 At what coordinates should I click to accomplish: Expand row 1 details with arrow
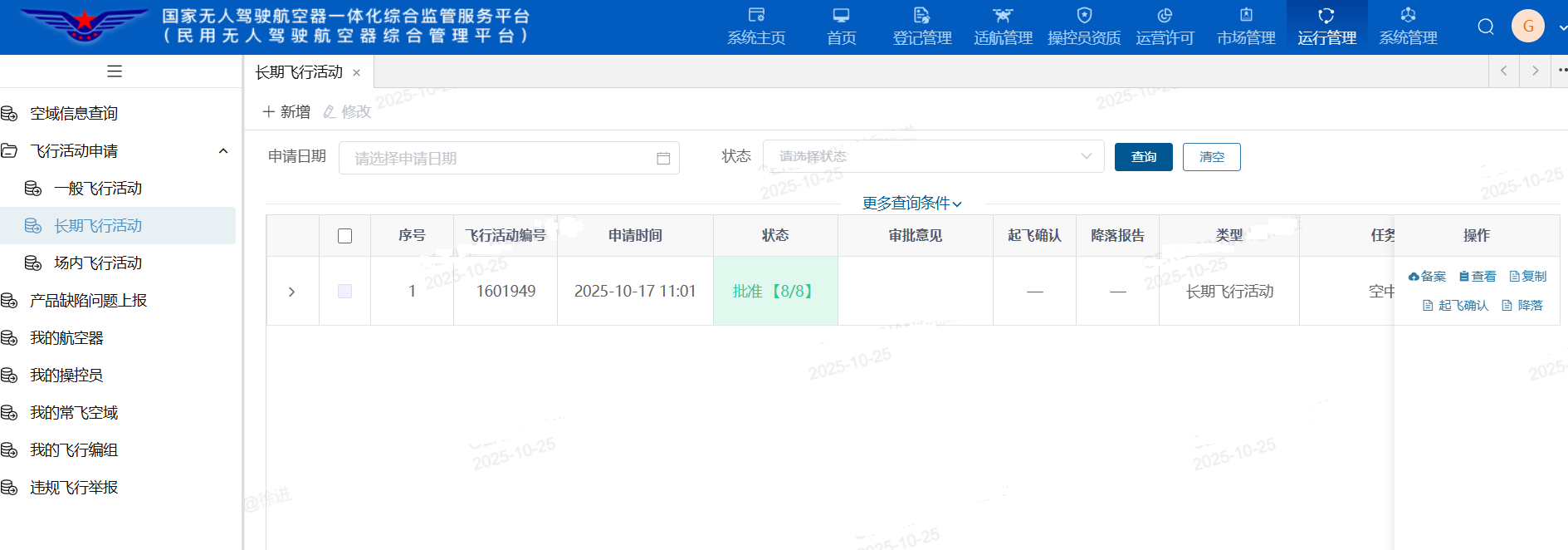291,292
